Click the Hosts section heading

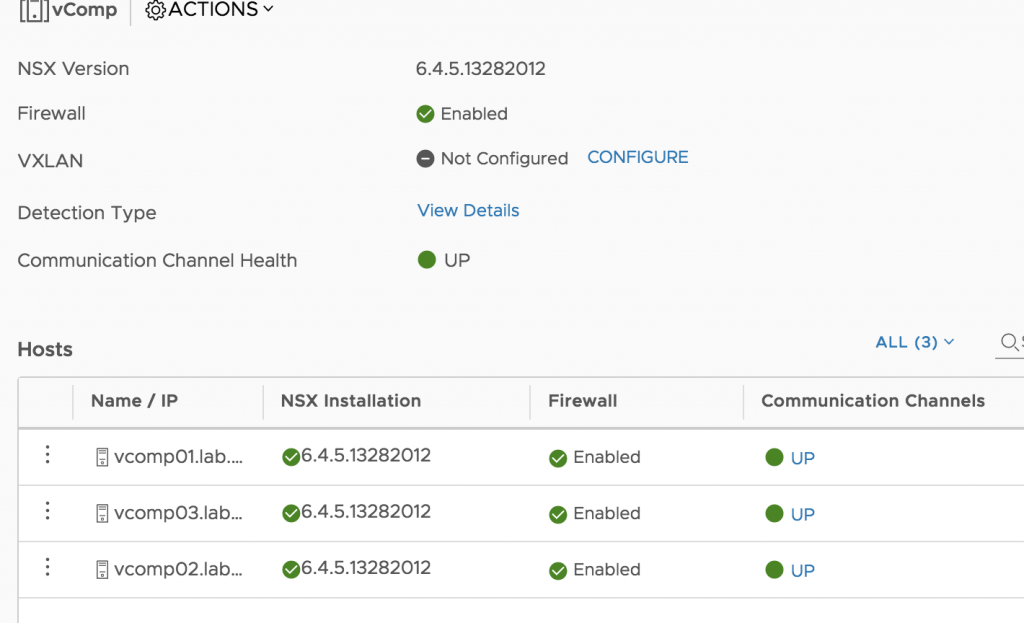45,349
